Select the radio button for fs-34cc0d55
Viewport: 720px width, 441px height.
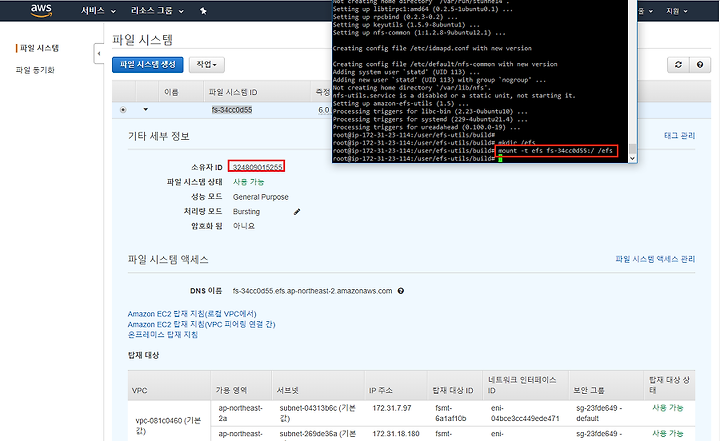(x=123, y=110)
